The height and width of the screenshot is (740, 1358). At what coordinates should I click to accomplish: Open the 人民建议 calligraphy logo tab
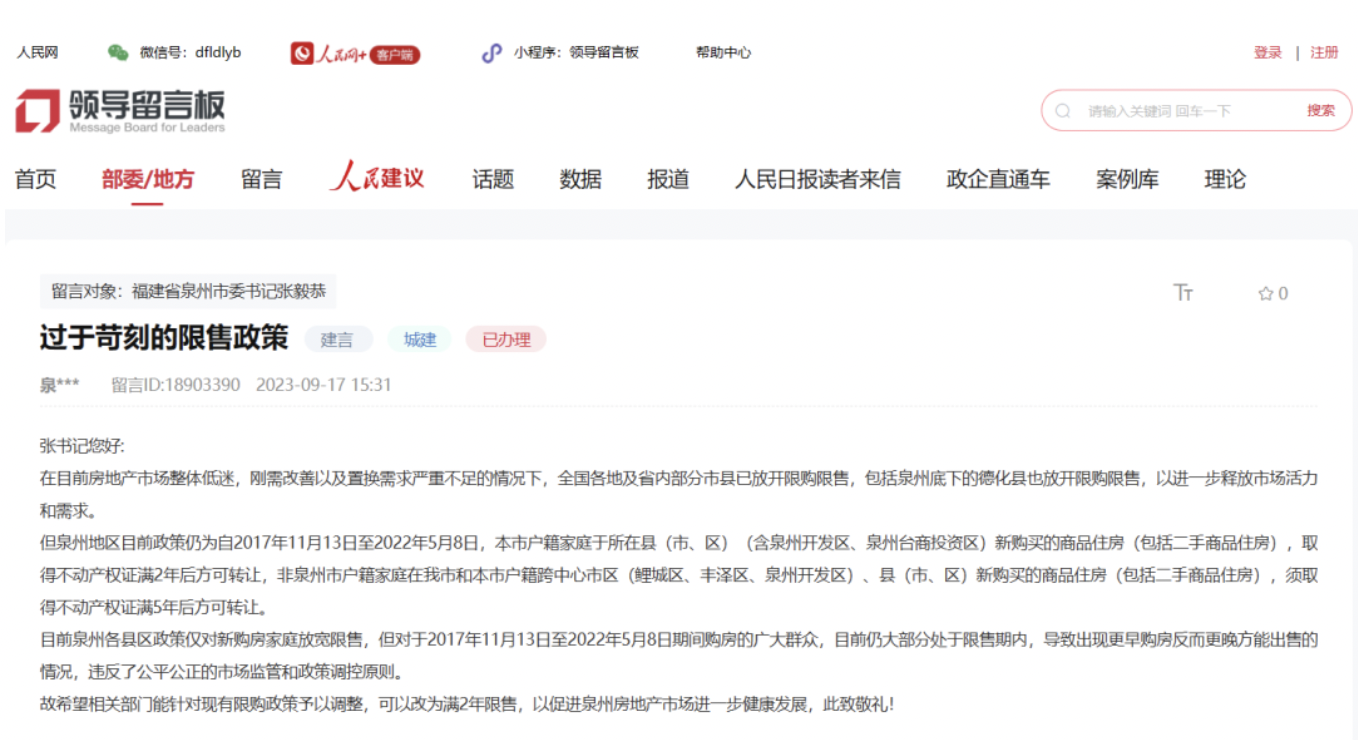coord(378,179)
